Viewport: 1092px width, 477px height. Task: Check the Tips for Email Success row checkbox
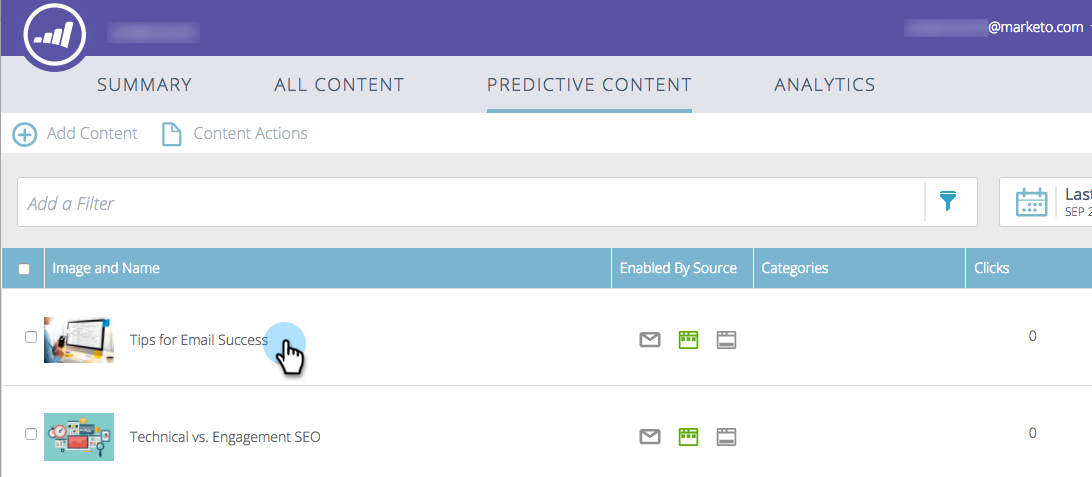tap(31, 337)
